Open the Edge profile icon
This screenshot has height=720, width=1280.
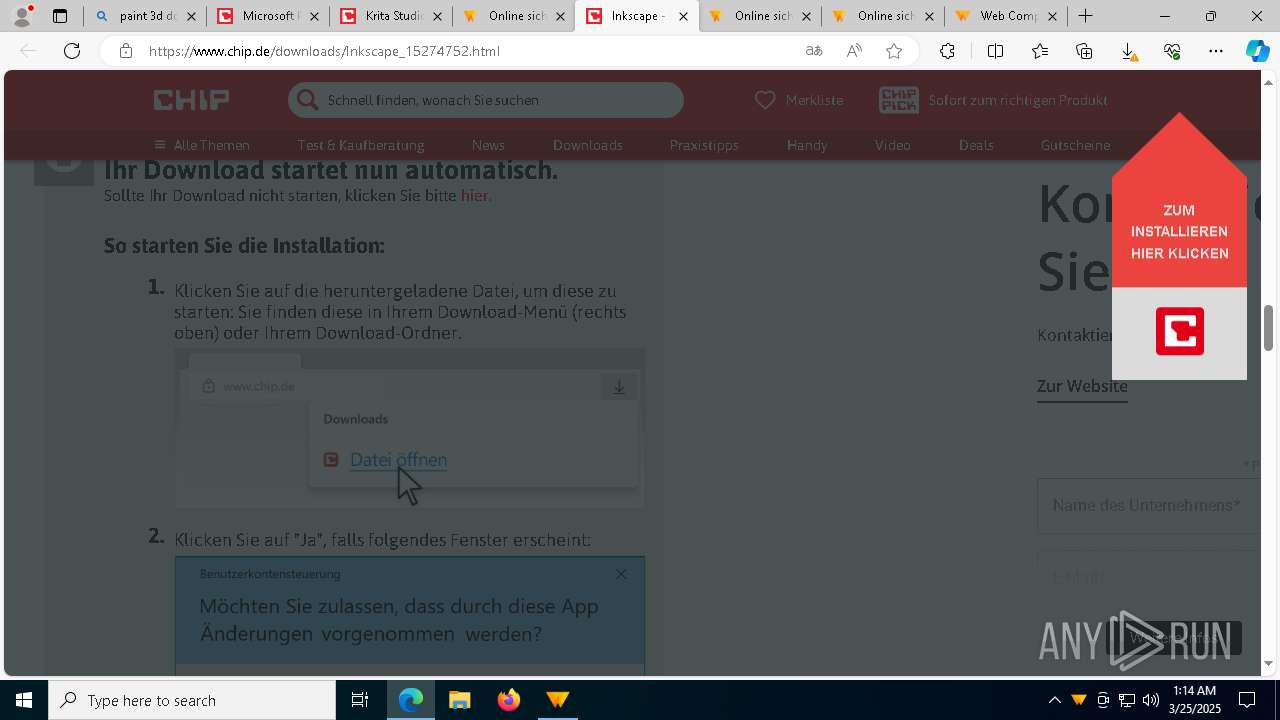tap(22, 16)
